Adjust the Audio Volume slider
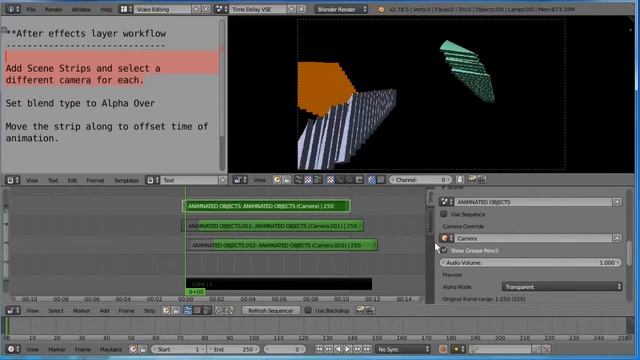This screenshot has height=360, width=640. click(x=531, y=262)
